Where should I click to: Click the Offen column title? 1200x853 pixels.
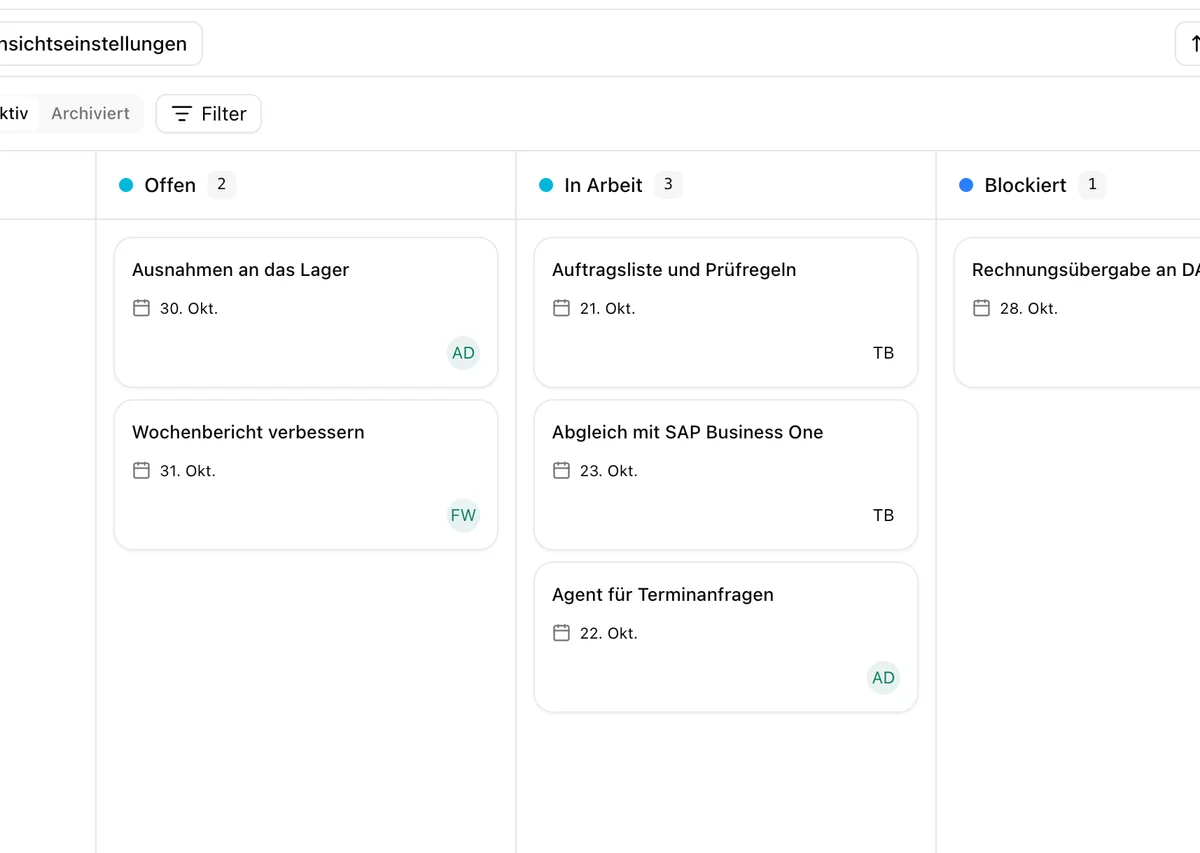click(x=170, y=185)
